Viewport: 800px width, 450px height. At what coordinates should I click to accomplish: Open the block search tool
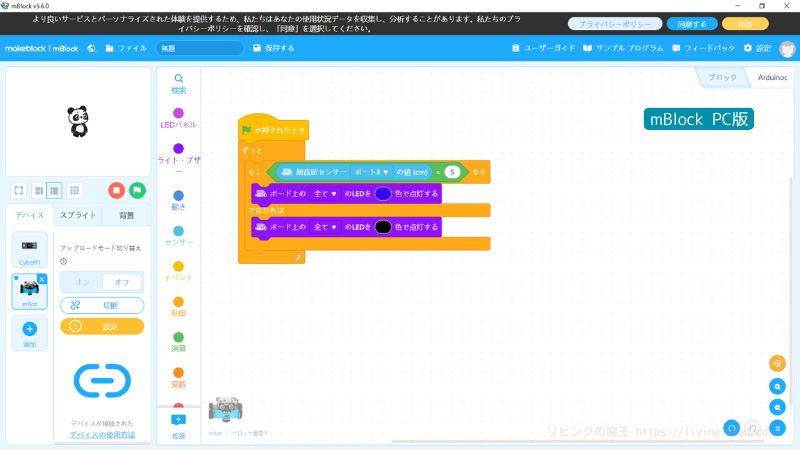click(x=178, y=84)
